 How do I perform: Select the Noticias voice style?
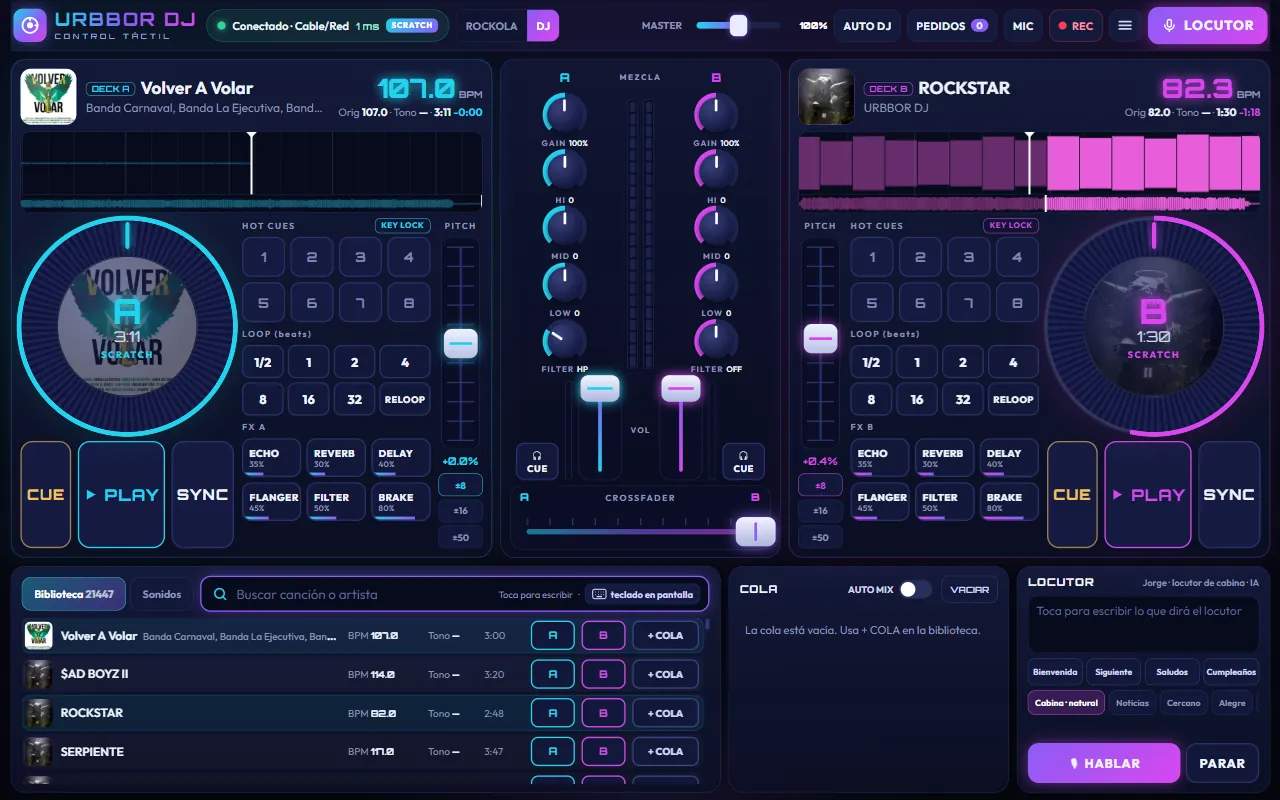pyautogui.click(x=1132, y=703)
